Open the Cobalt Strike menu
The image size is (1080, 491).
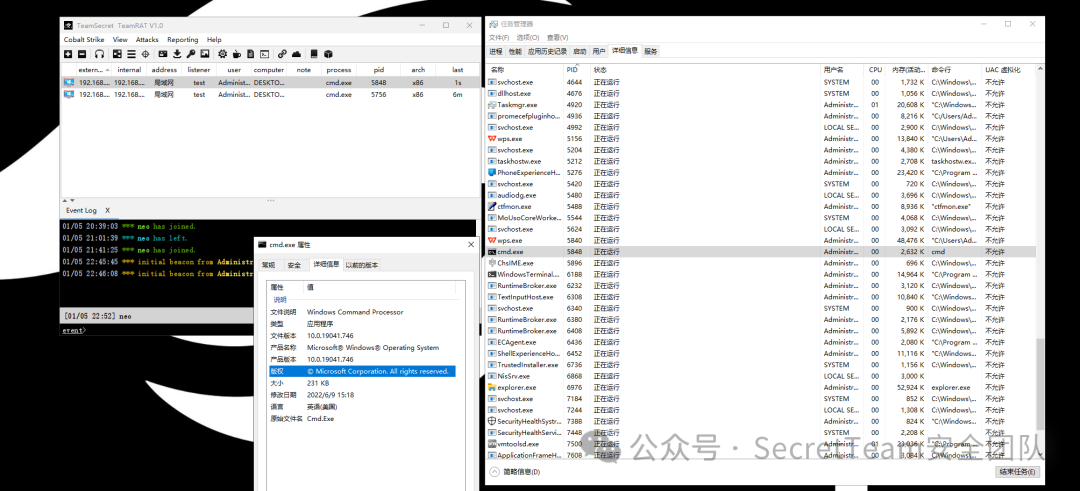tap(84, 40)
